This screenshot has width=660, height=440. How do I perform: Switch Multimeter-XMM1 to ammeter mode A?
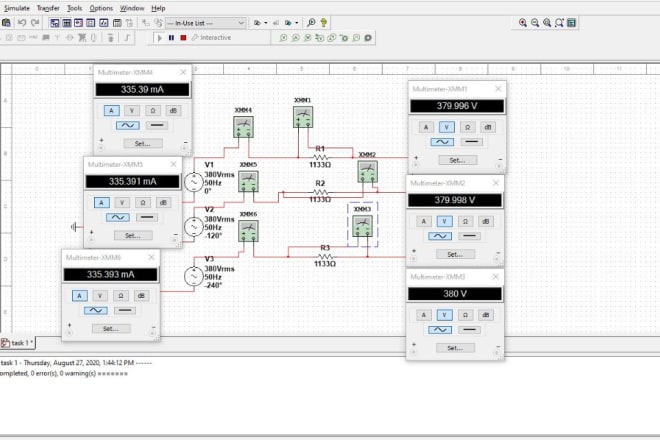pos(426,127)
